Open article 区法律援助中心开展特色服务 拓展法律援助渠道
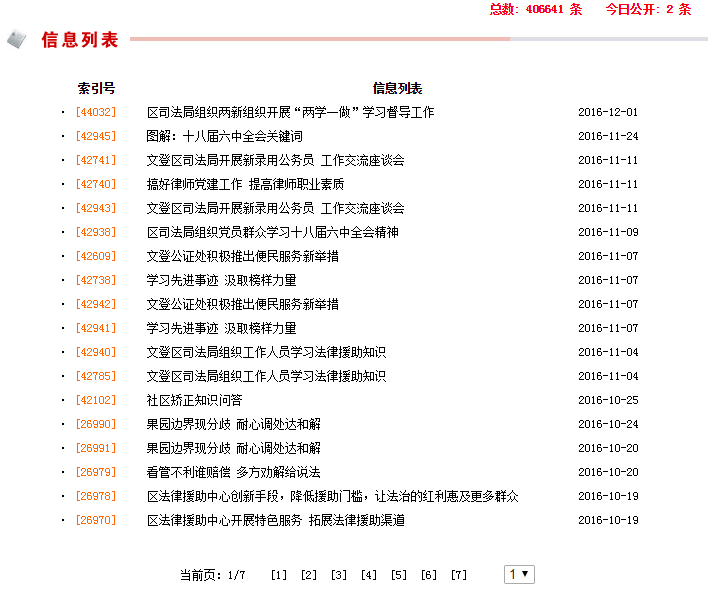The width and height of the screenshot is (708, 589). pyautogui.click(x=275, y=520)
